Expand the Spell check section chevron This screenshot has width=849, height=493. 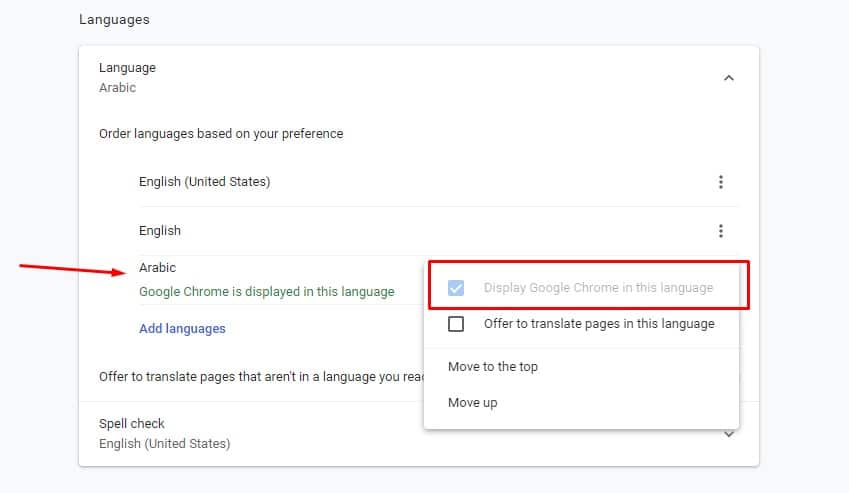(729, 433)
